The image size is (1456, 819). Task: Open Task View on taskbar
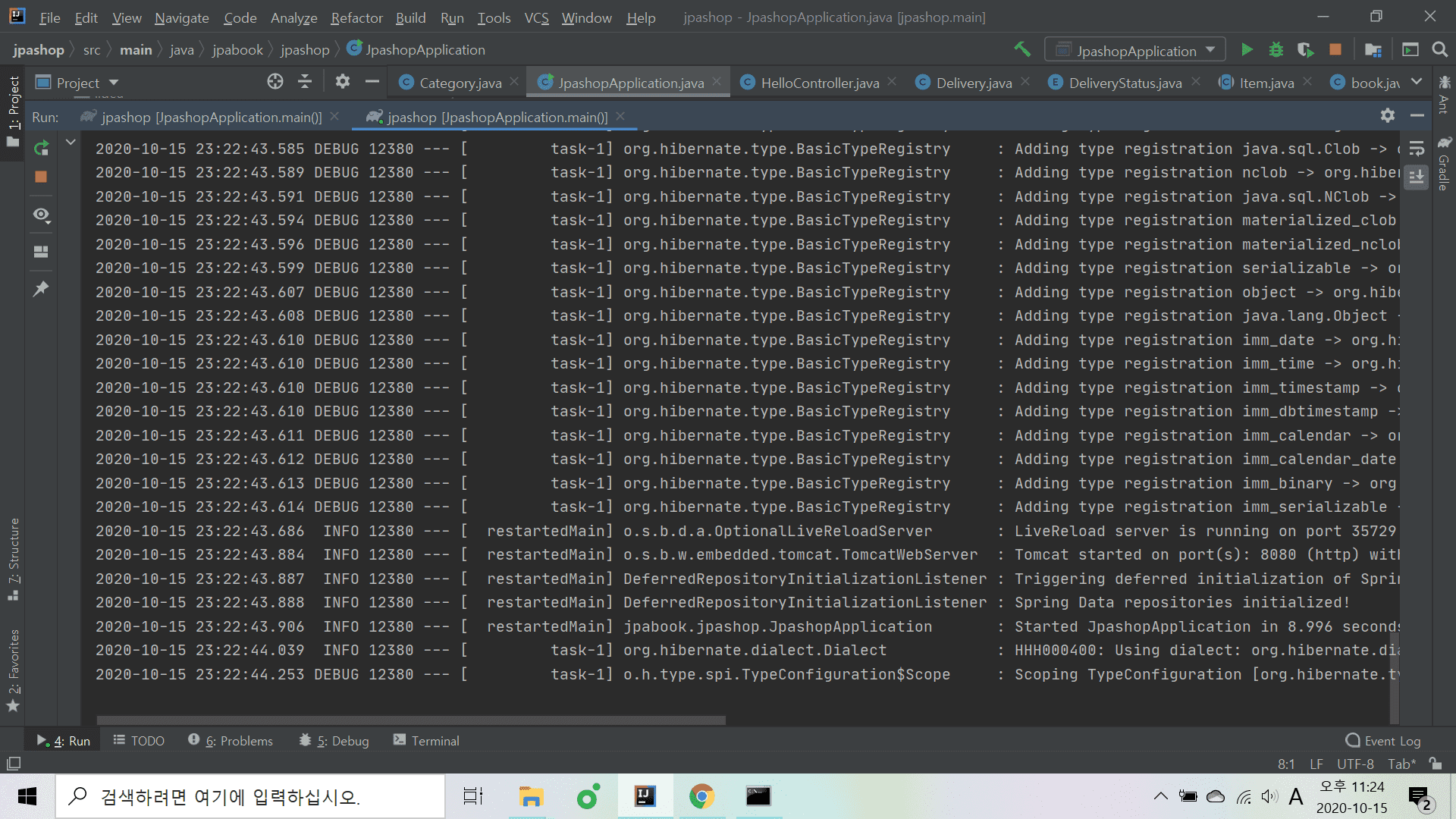coord(473,796)
